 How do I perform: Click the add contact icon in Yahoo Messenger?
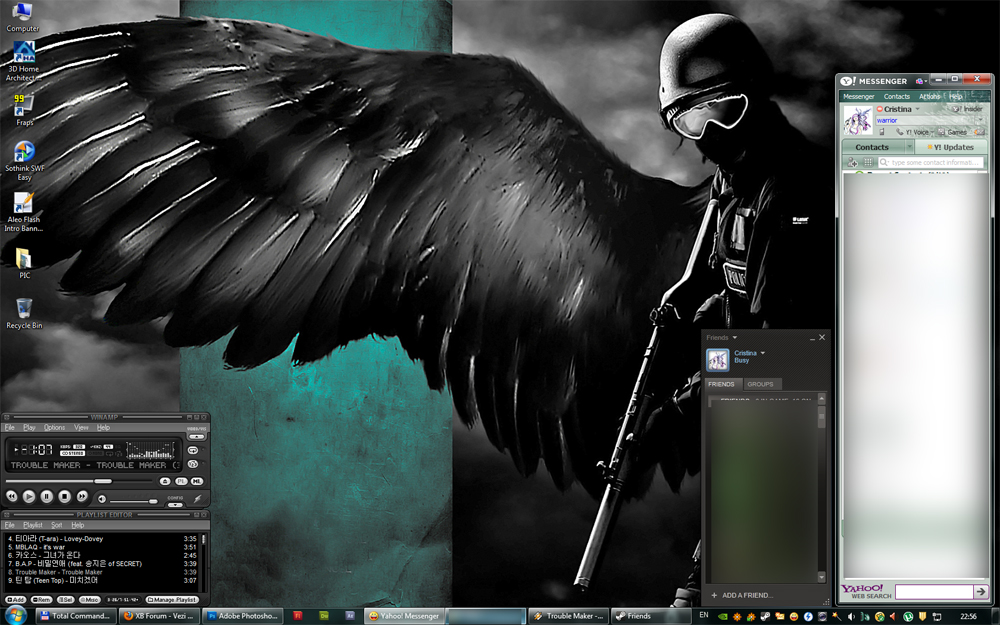coord(853,162)
